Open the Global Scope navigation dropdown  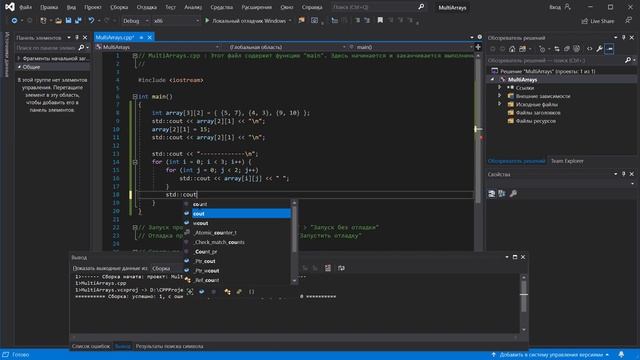point(286,47)
